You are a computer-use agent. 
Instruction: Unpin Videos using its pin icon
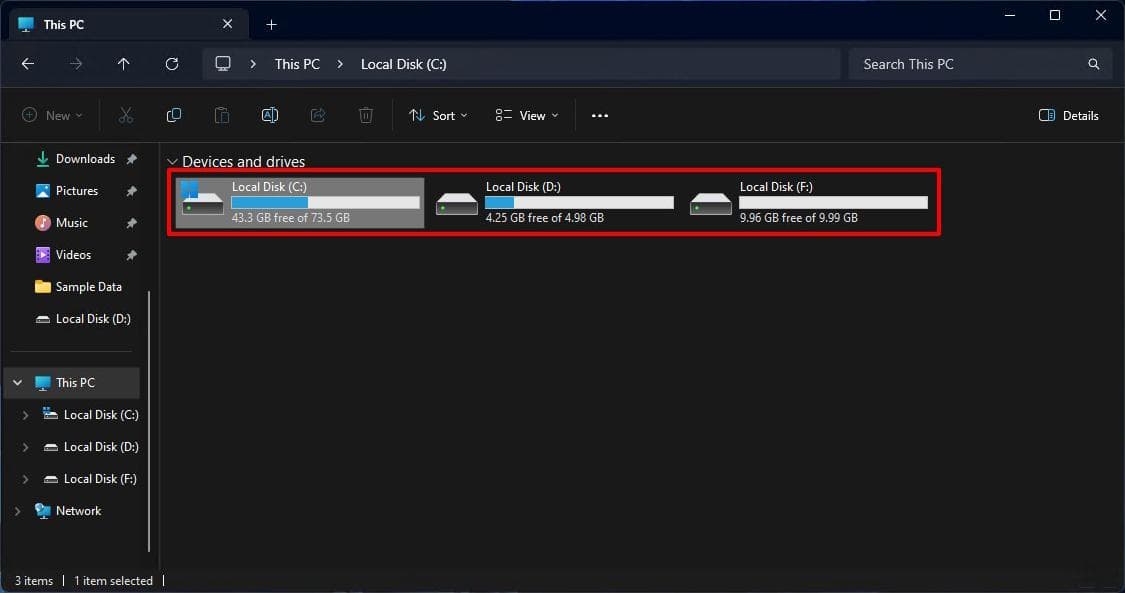click(x=131, y=255)
